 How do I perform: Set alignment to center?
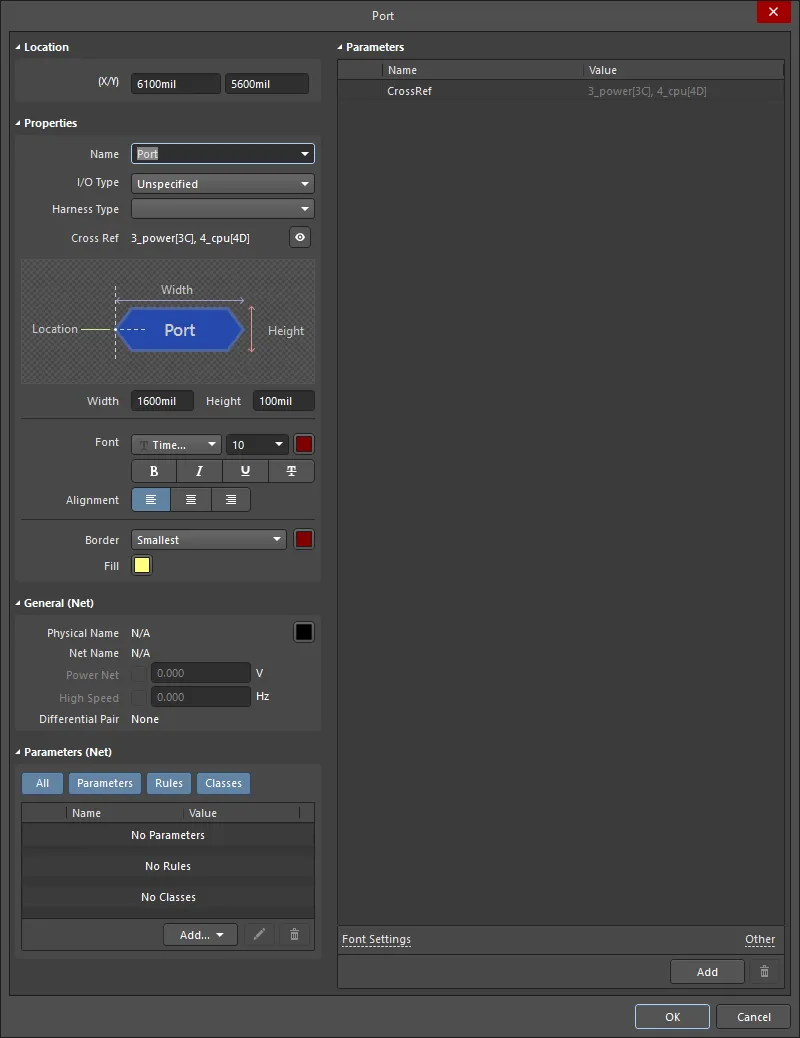191,500
